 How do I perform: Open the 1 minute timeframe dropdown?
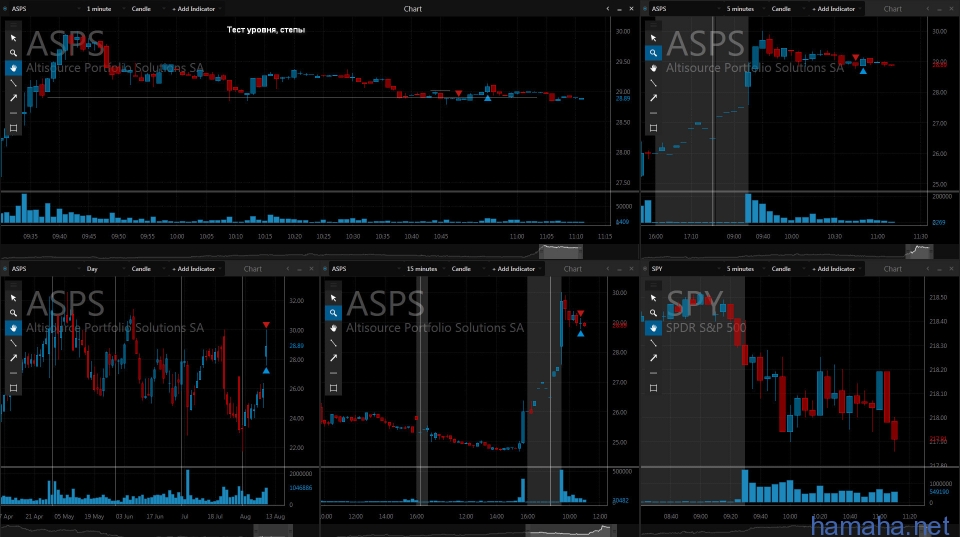click(x=103, y=9)
